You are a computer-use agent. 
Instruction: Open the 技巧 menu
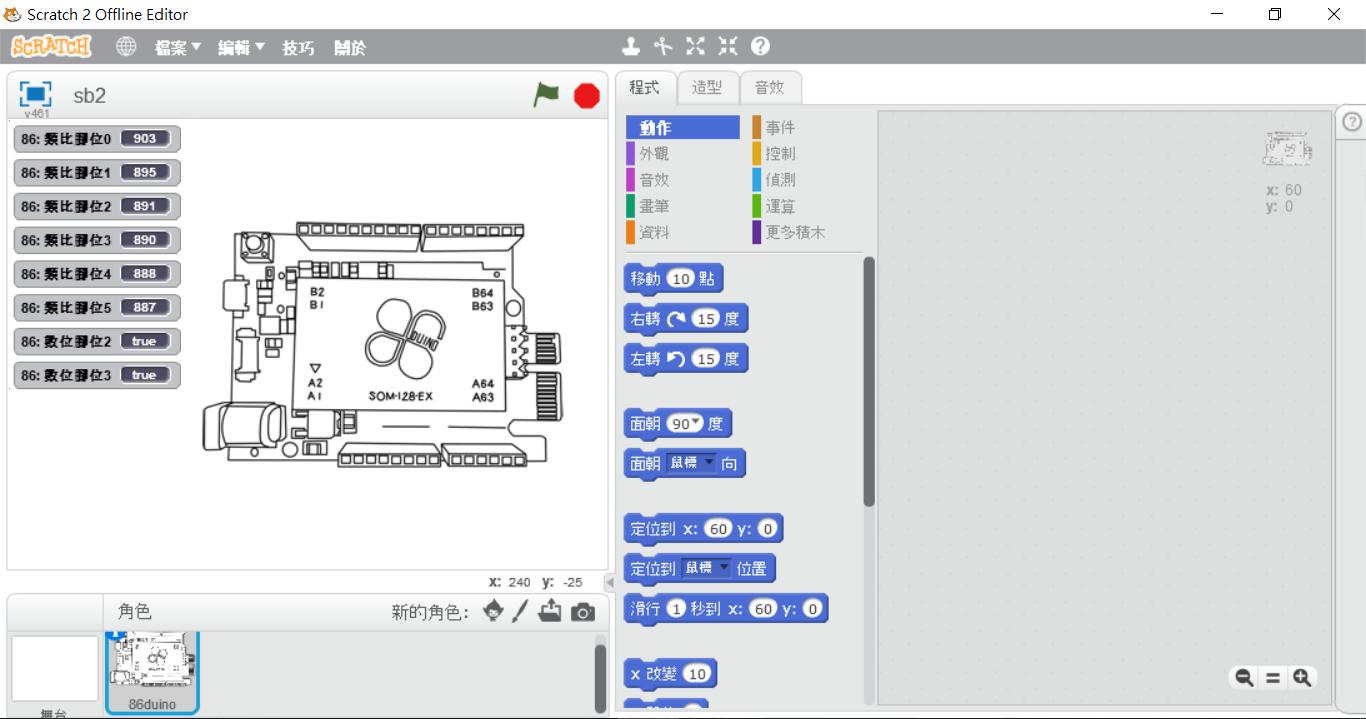(298, 47)
